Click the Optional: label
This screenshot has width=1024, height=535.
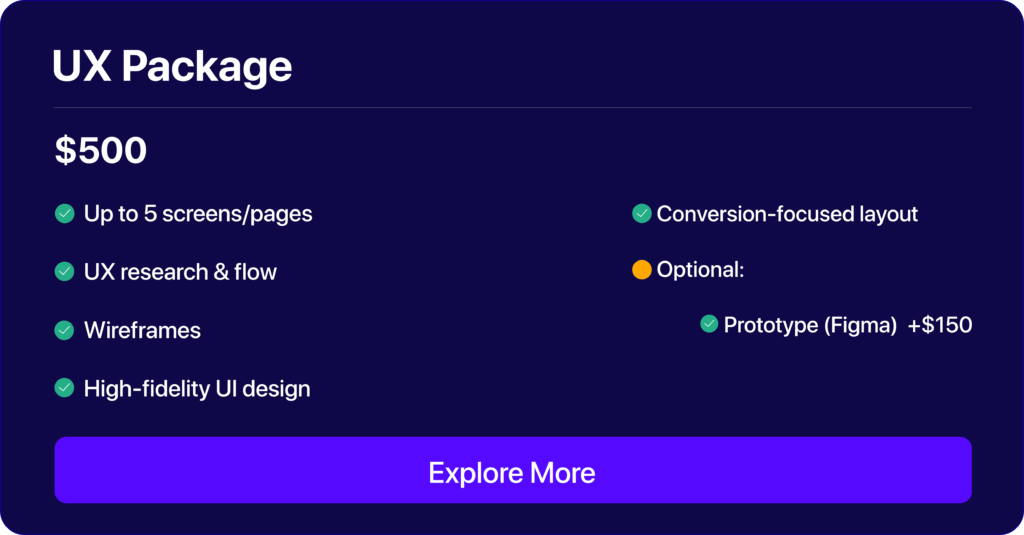tap(700, 270)
